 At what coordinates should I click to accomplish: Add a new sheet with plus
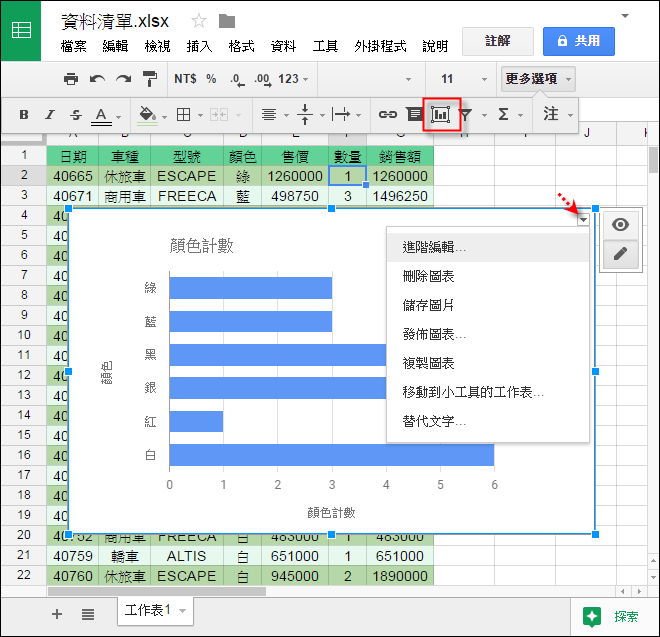[x=57, y=614]
